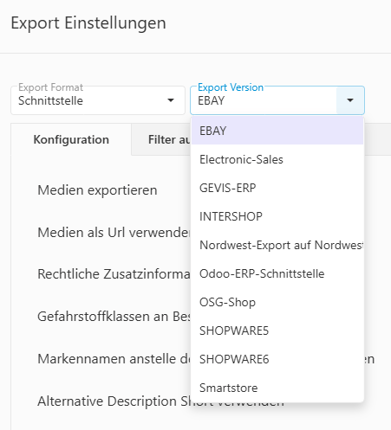391x430 pixels.
Task: Click the Schnittstelle value in Export Format
Action: pos(51,101)
